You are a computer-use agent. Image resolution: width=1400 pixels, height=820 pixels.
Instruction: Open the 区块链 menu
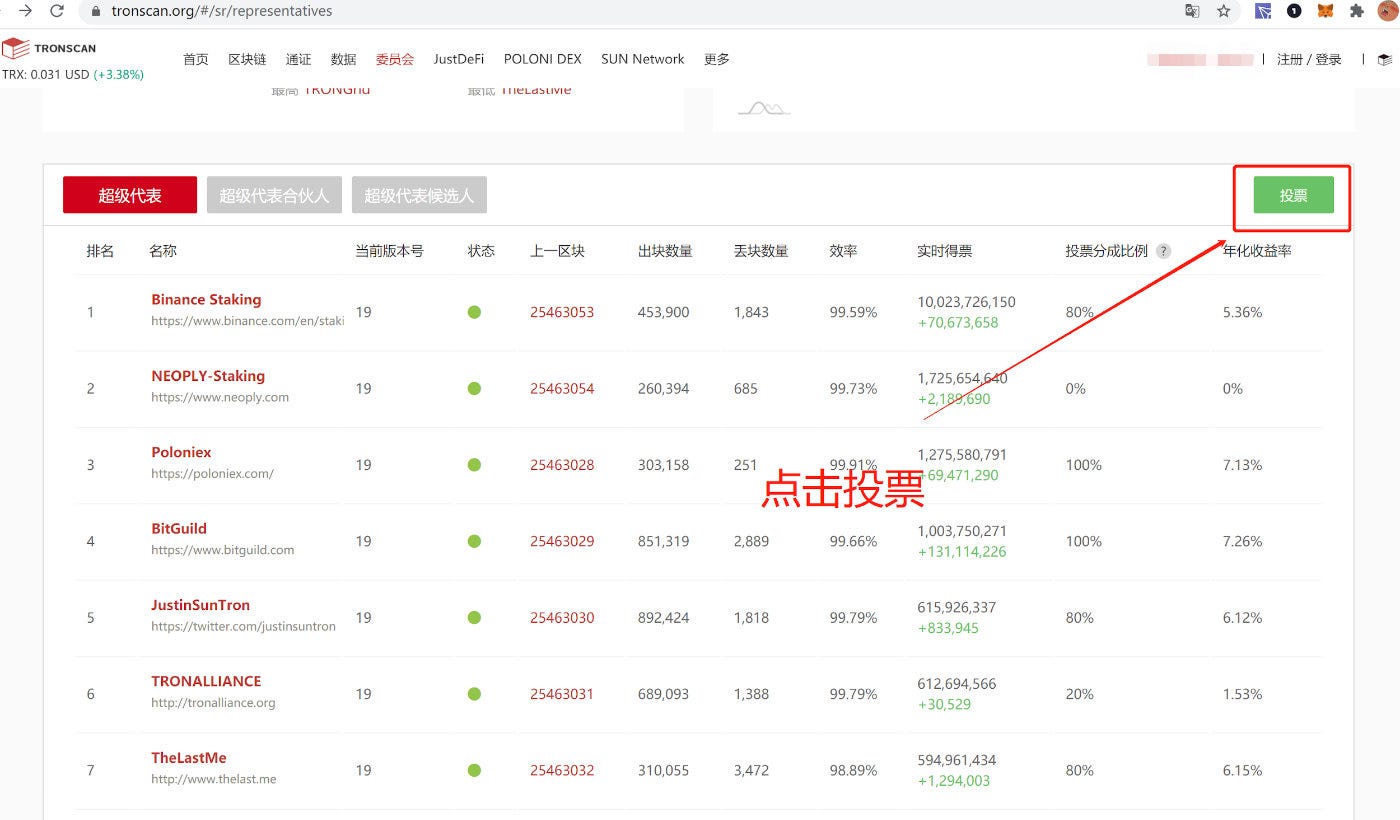click(247, 59)
